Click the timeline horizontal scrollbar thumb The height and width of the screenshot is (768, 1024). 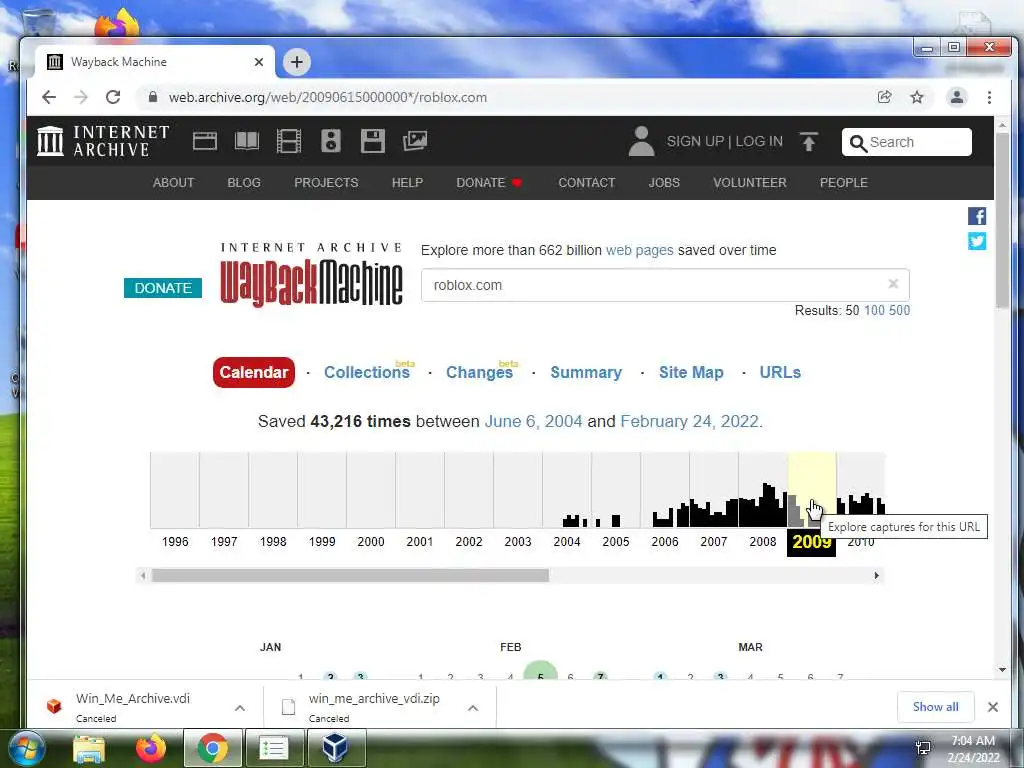coord(350,575)
